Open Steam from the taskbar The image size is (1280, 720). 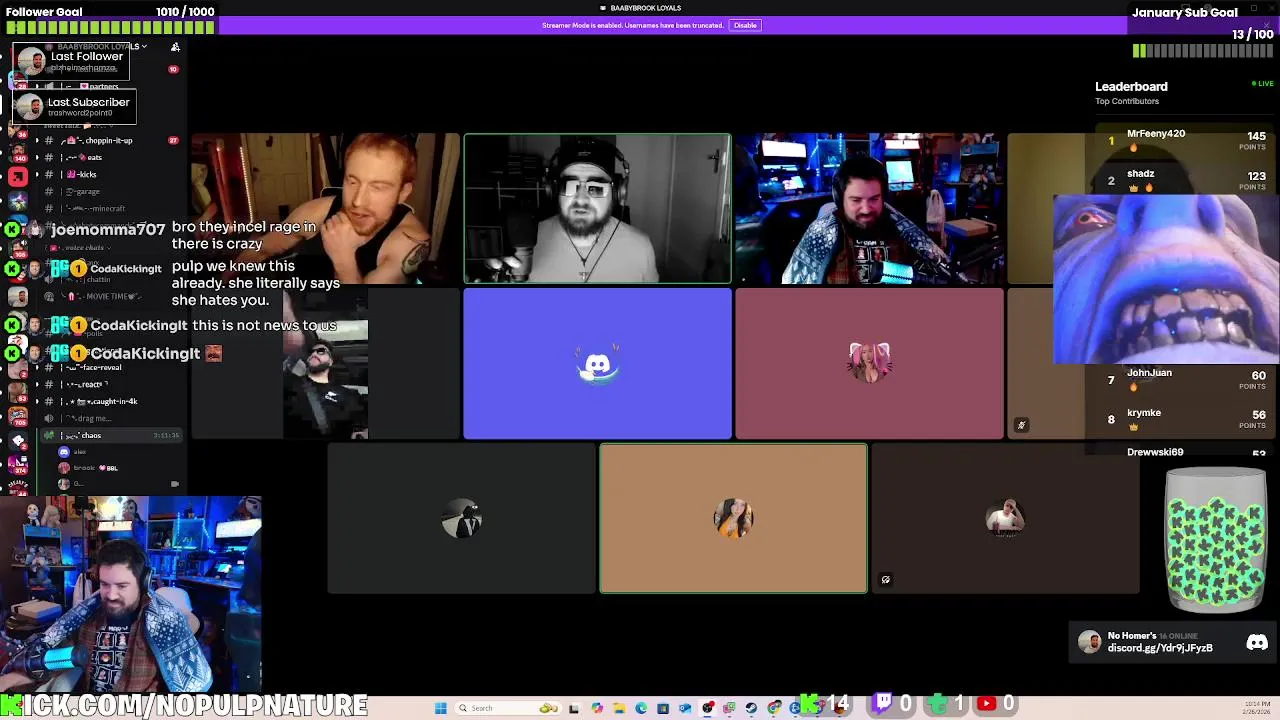[751, 708]
